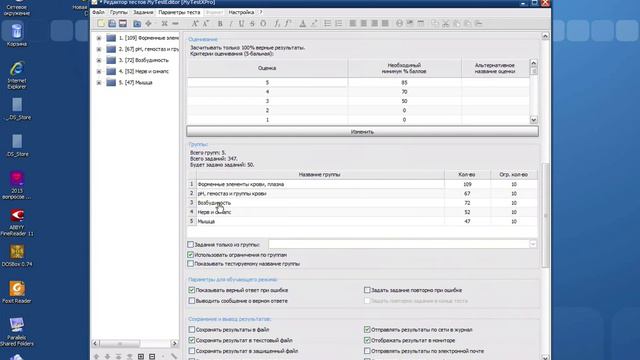Toggle Underline text formatting

(x=241, y=24)
